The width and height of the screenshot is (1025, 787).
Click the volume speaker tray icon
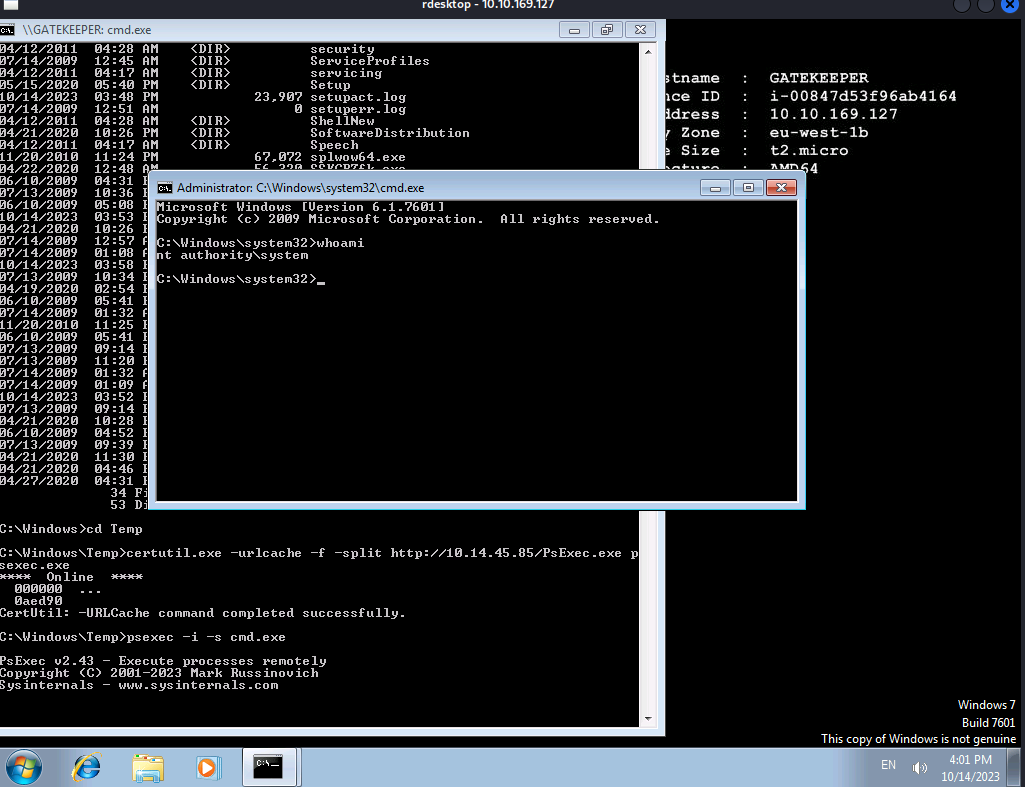[920, 767]
